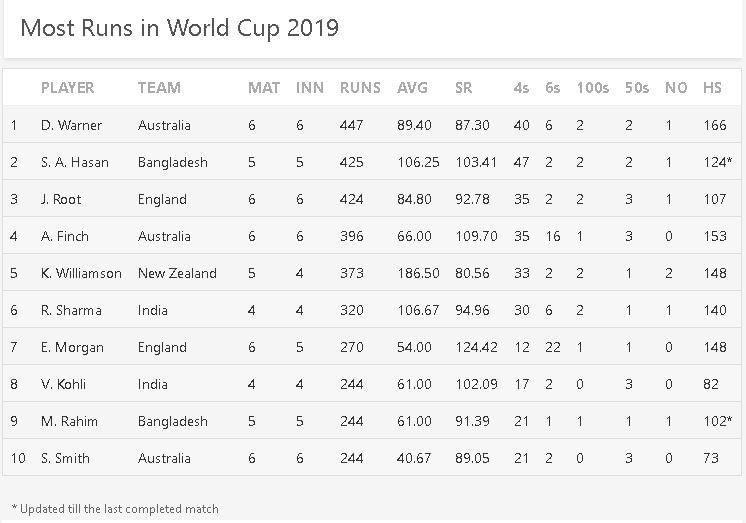Click R. Sharma player name
Screen dimensions: 746x523
click(71, 310)
